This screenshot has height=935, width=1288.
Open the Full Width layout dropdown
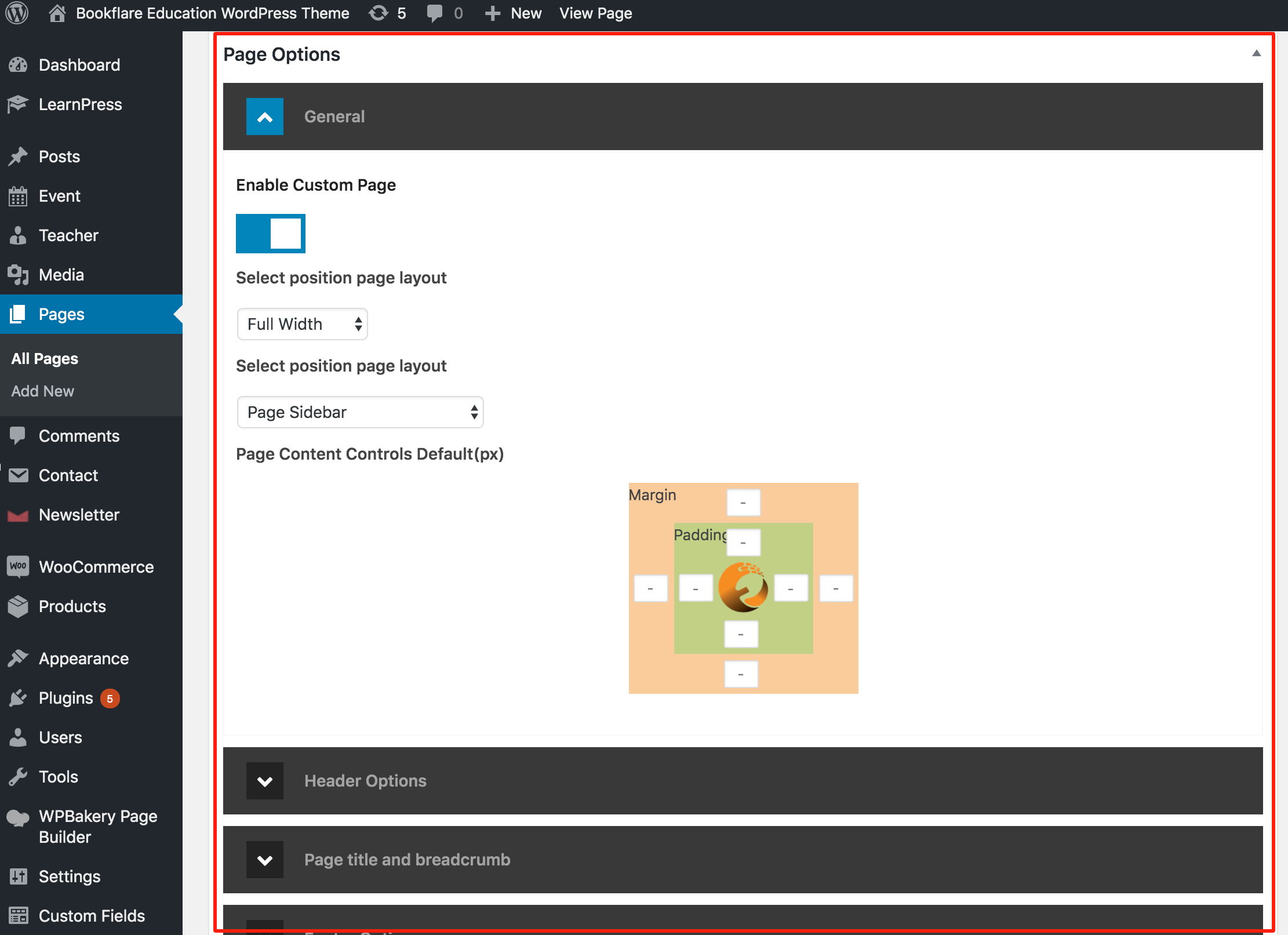(302, 324)
